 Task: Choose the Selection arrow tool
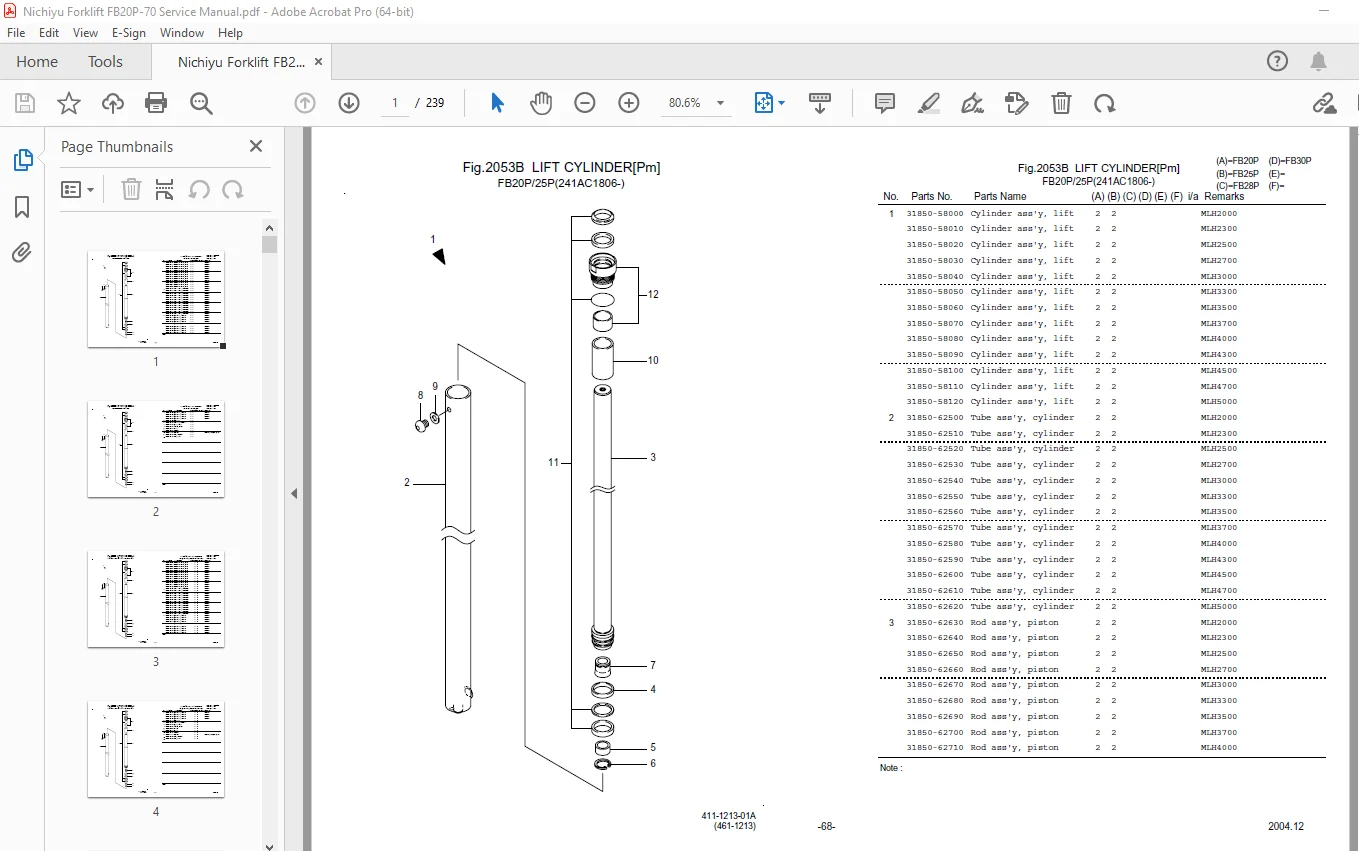(497, 103)
